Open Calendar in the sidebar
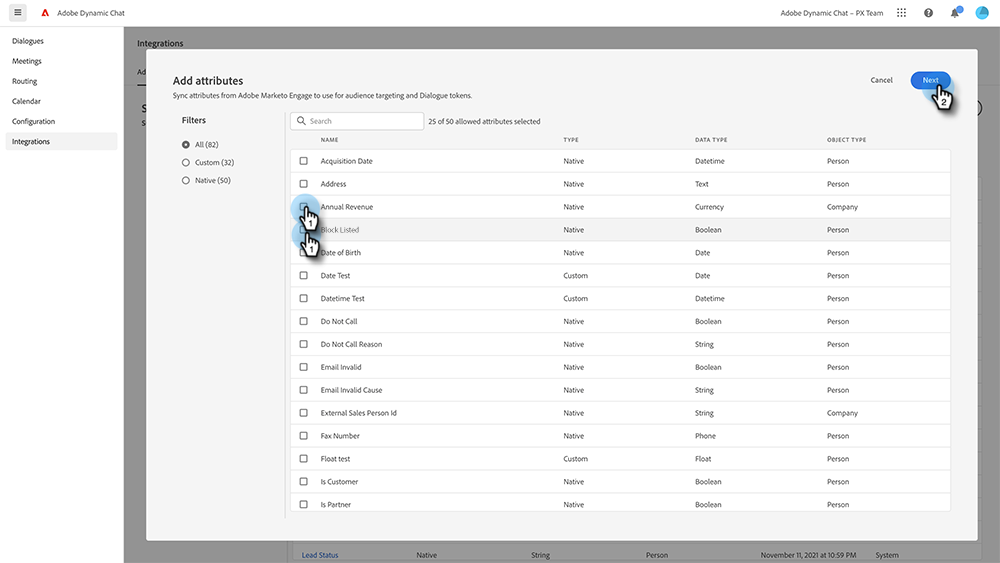The height and width of the screenshot is (563, 1000). 61,101
